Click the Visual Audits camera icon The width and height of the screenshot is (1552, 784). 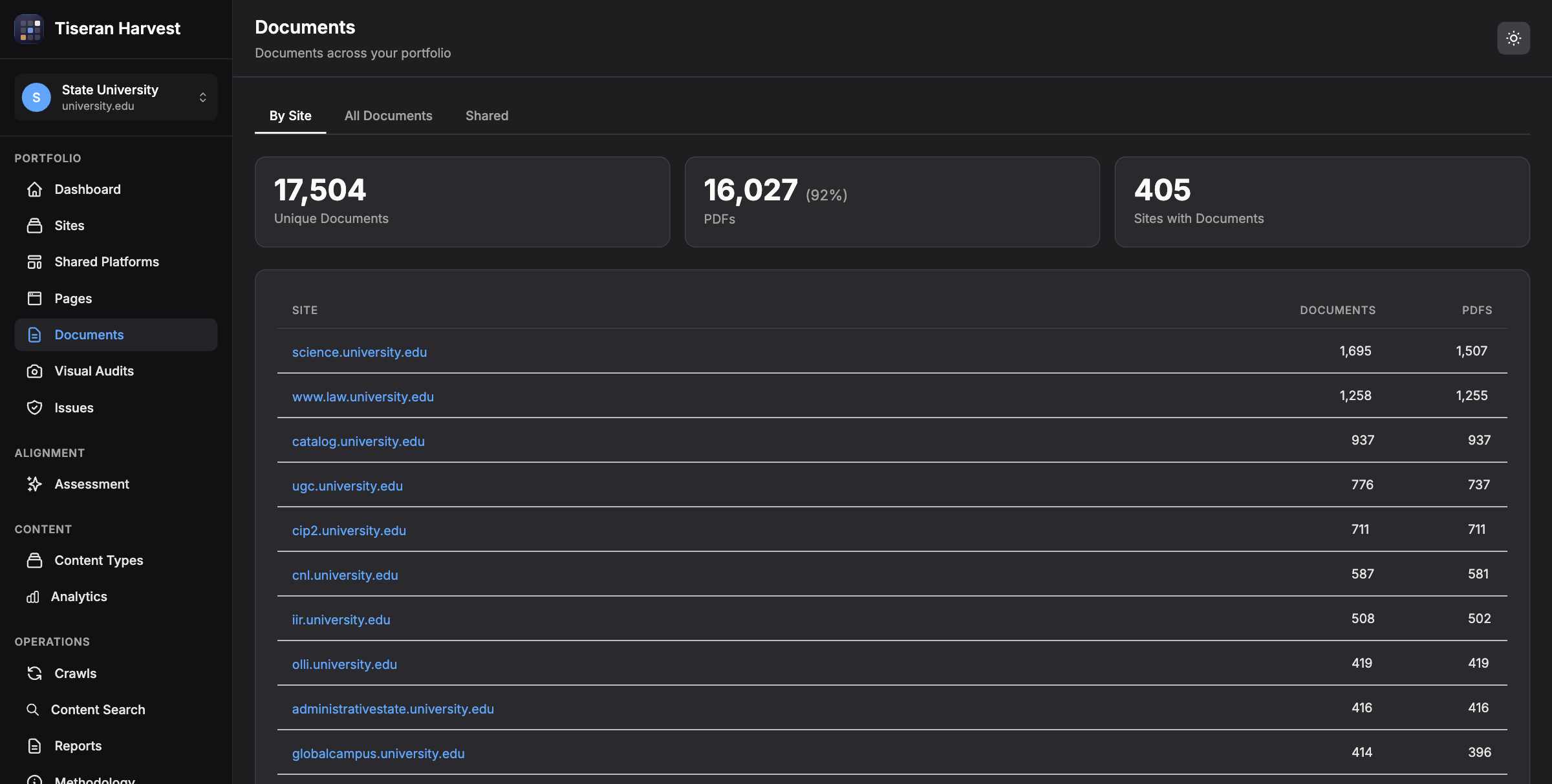pos(35,371)
